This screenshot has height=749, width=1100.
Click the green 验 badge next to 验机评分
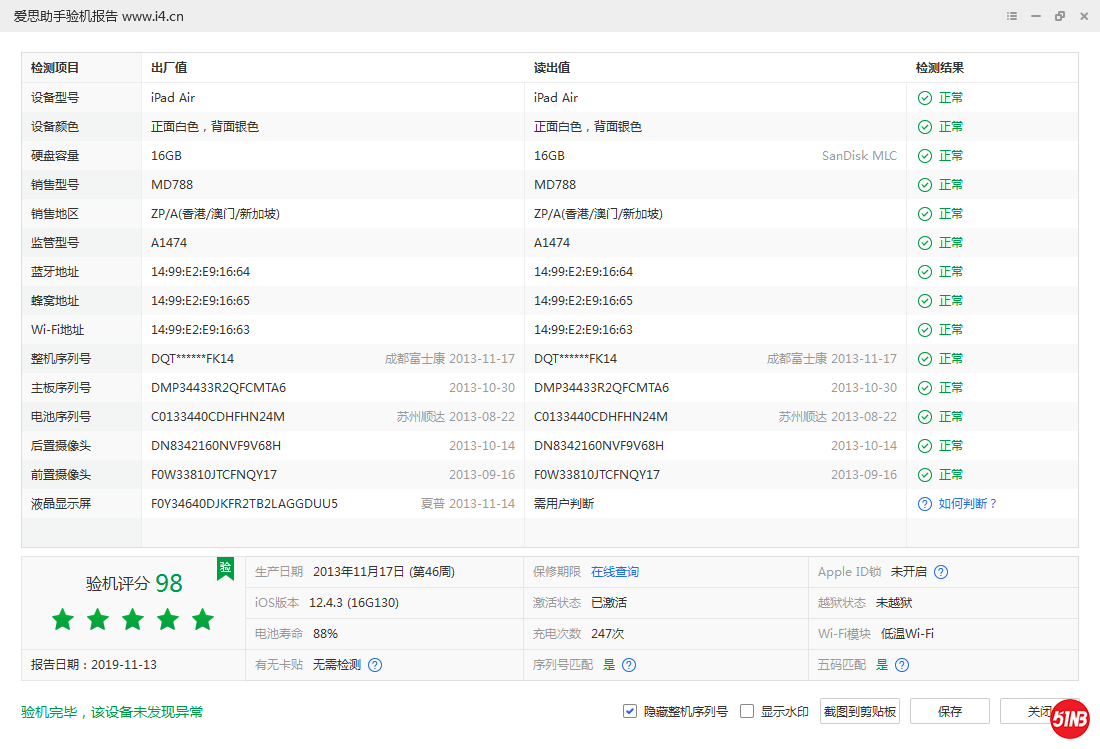225,569
